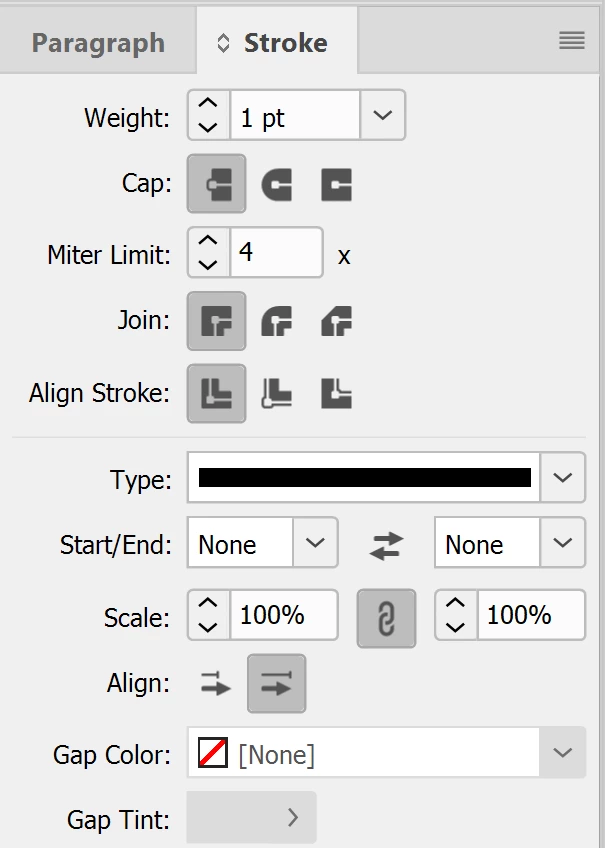Open the End arrowhead dropdown
Viewport: 605px width, 848px height.
coord(562,543)
